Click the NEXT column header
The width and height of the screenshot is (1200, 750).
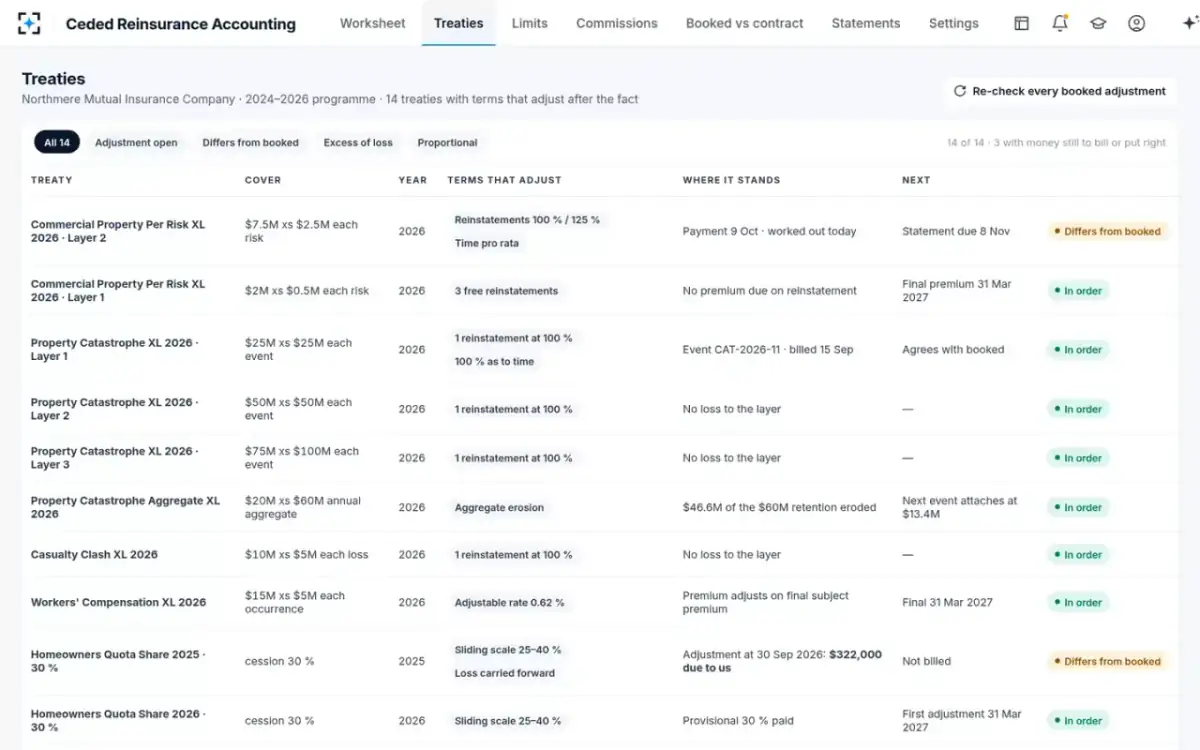point(916,180)
